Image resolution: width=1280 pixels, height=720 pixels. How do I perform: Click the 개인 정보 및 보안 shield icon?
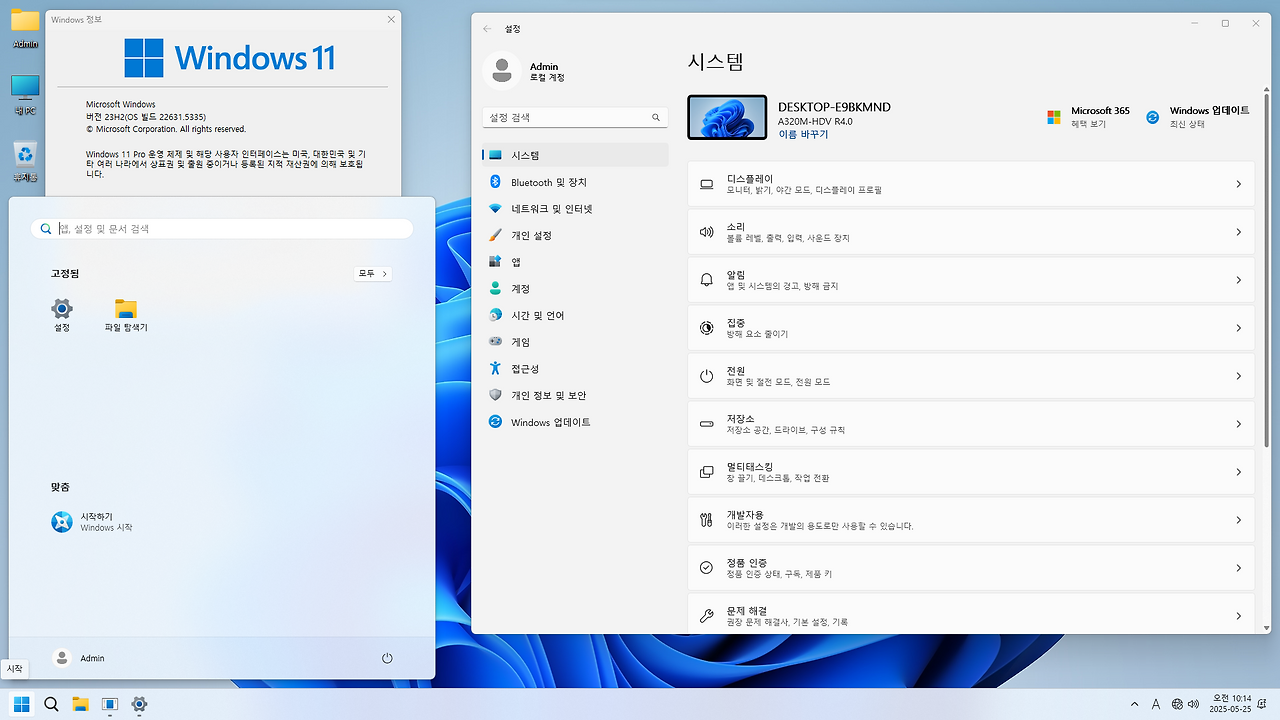click(x=495, y=395)
